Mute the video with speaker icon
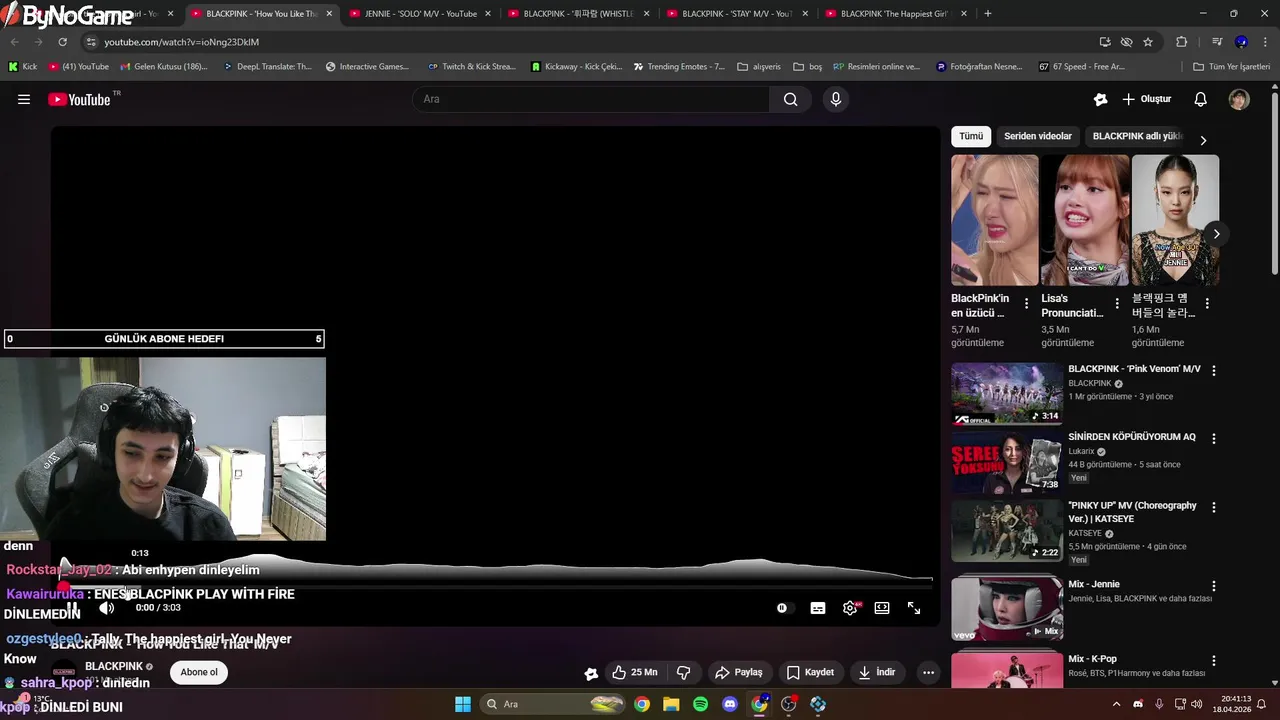The image size is (1280, 720). 106,608
